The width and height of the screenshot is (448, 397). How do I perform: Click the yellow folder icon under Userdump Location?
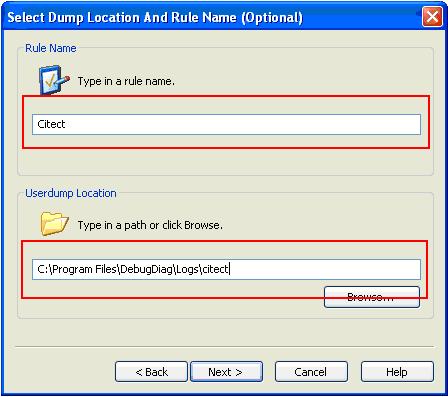[54, 224]
